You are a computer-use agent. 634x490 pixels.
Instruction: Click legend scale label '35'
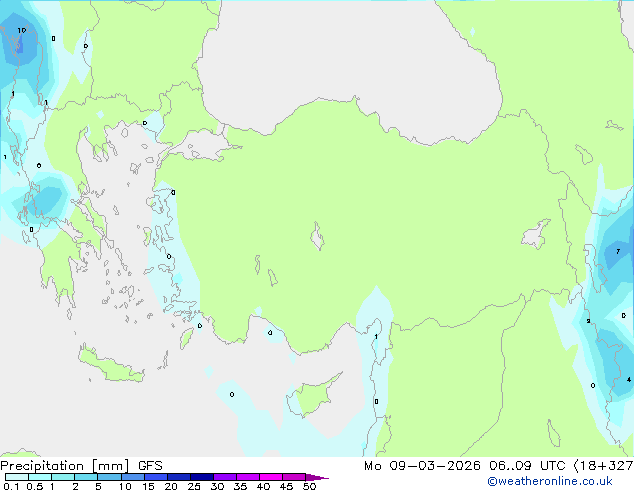coord(240,486)
